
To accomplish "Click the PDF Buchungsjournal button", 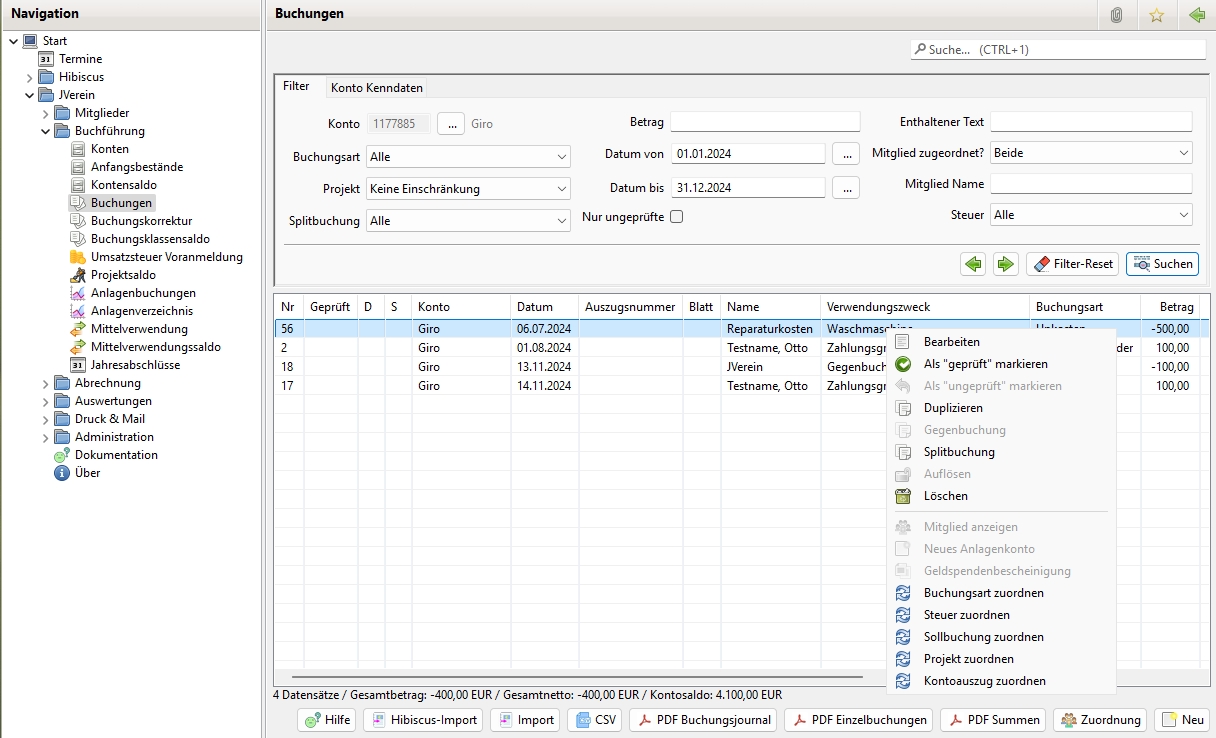I will [704, 720].
